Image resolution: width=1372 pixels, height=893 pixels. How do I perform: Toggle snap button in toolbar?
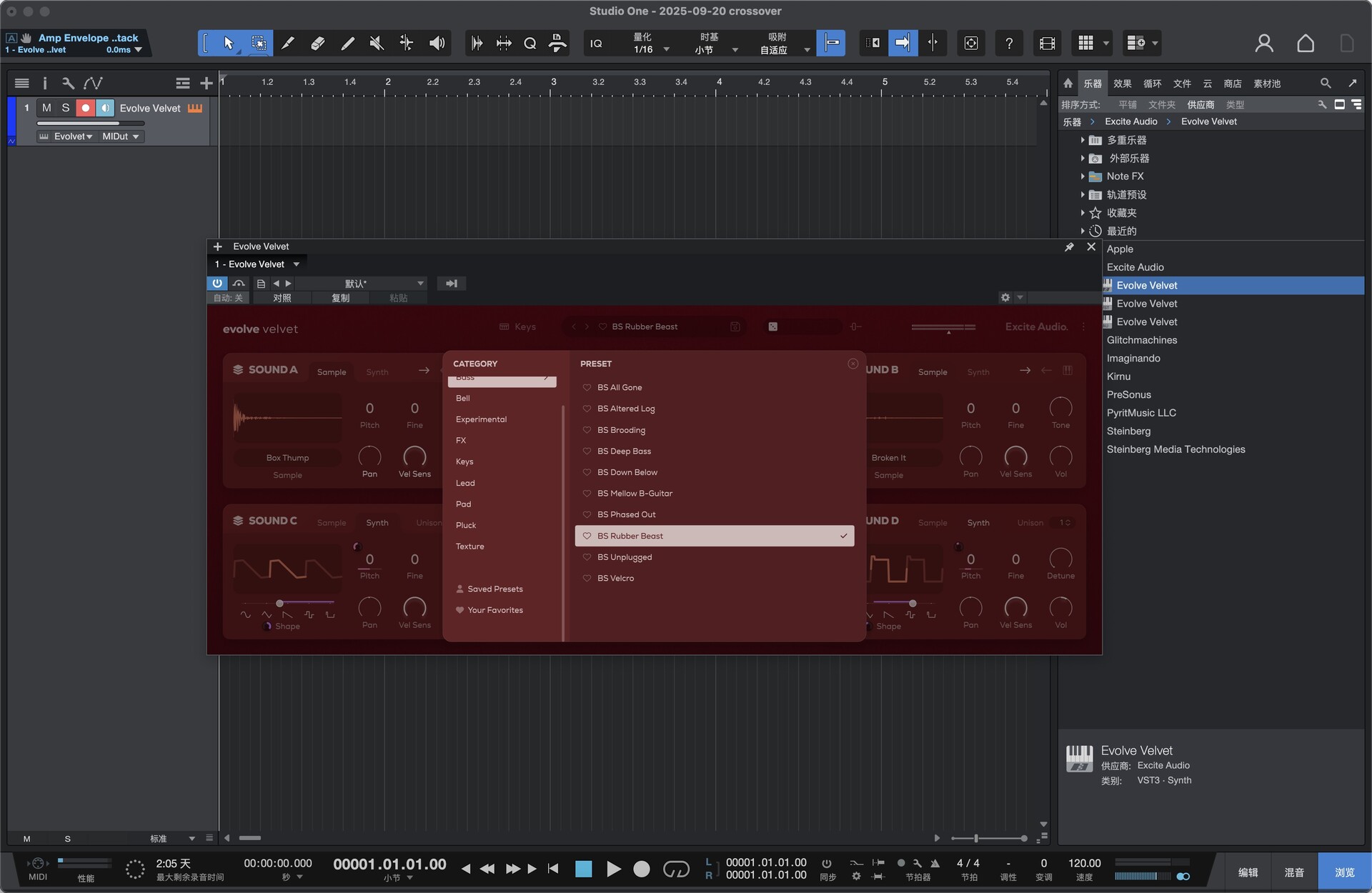(830, 43)
